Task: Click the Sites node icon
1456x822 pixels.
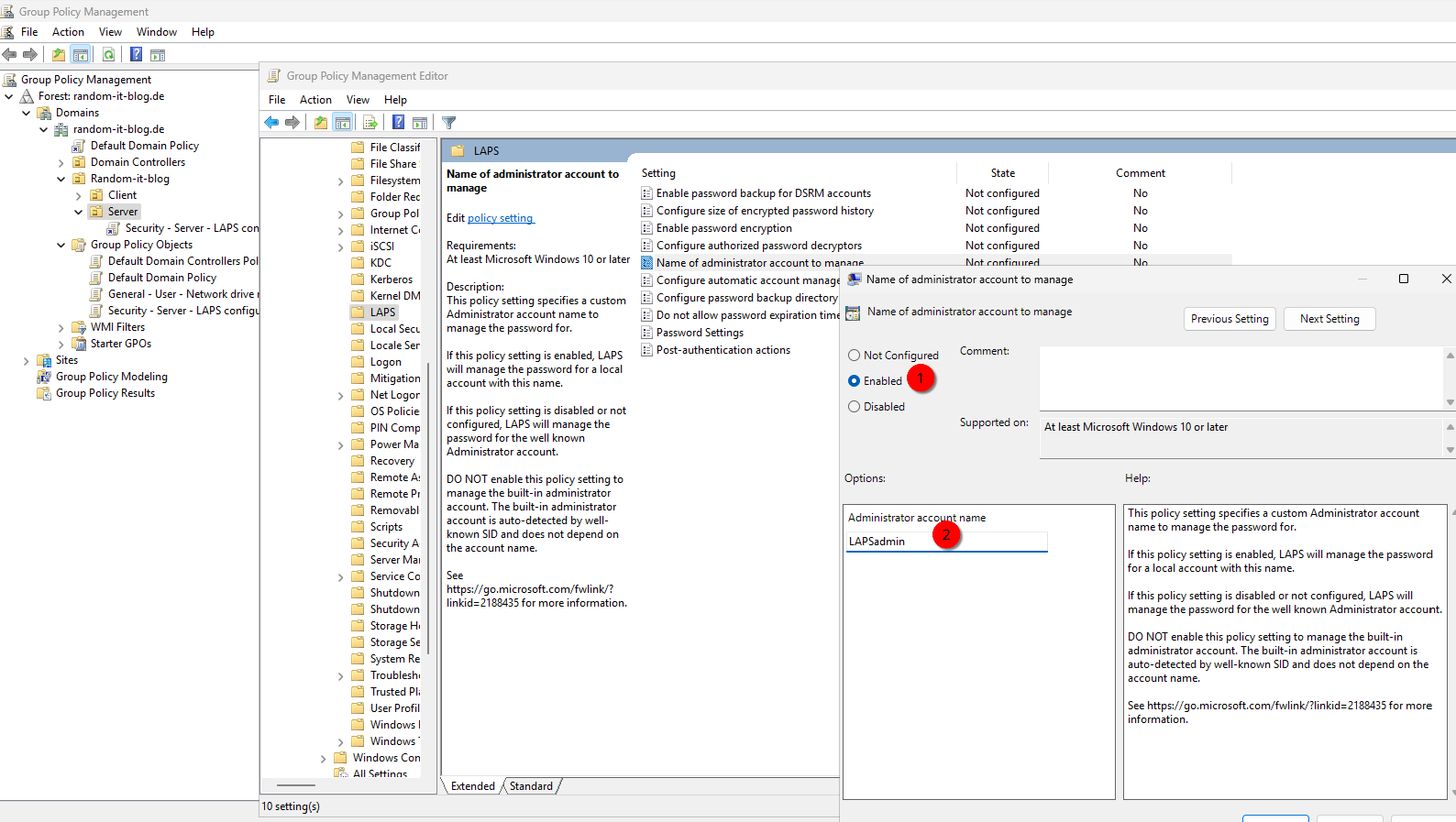Action: point(44,360)
